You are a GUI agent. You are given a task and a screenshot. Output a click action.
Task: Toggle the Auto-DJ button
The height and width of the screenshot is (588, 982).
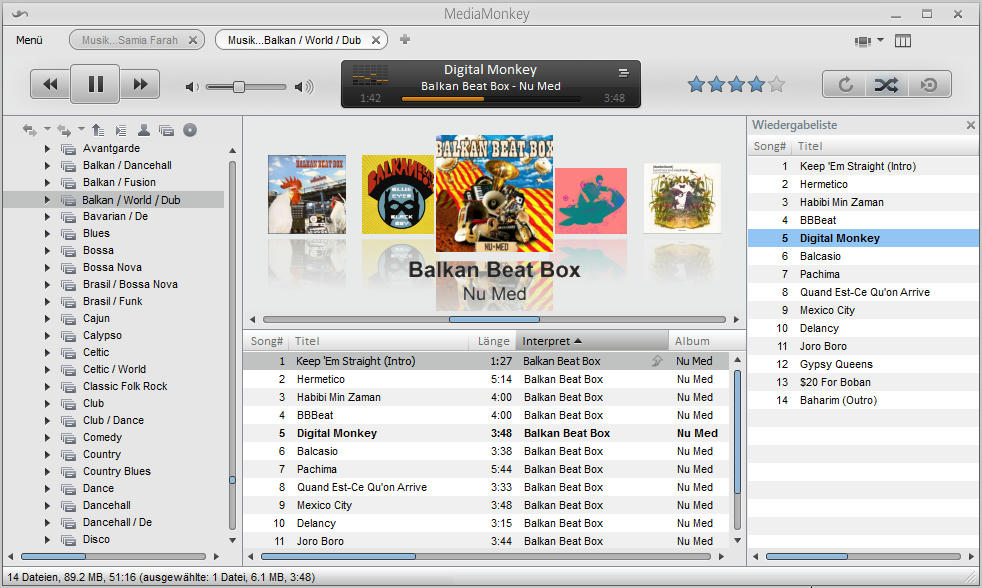click(x=929, y=85)
